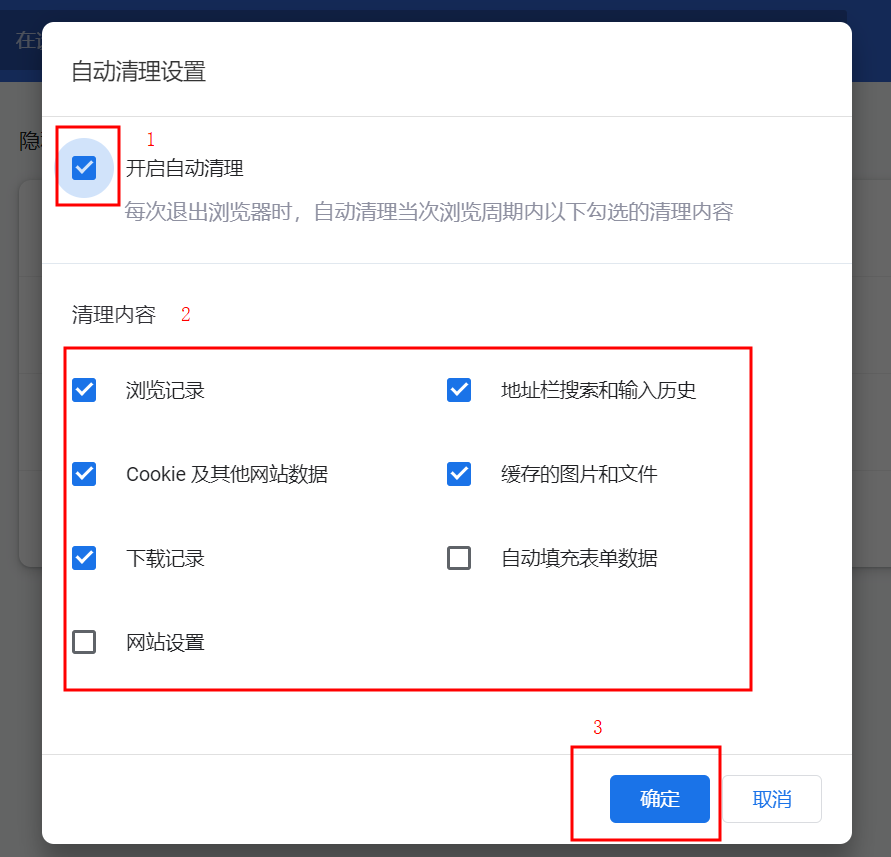The height and width of the screenshot is (857, 891).
Task: Select the Cookie 及其他网站数据 label text
Action: [x=227, y=474]
